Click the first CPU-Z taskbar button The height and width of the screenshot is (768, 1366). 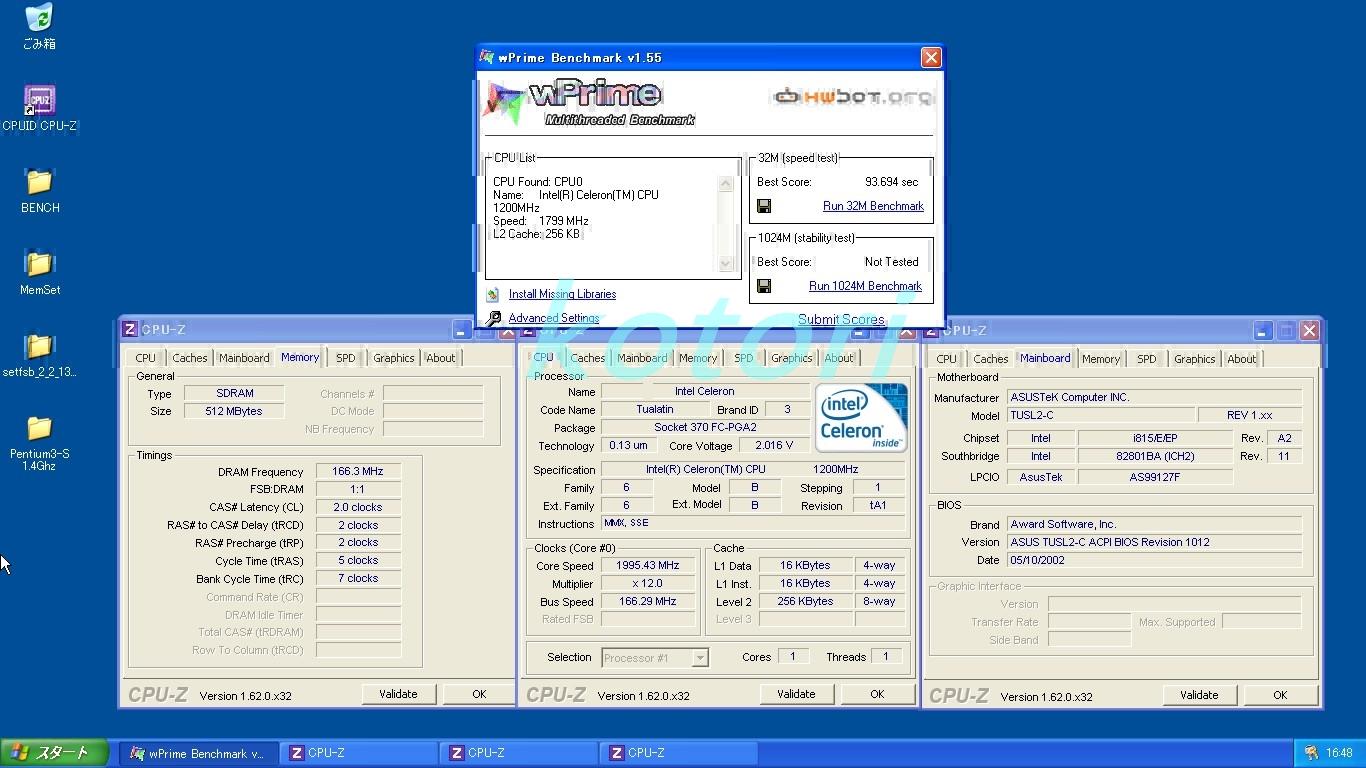(x=358, y=754)
